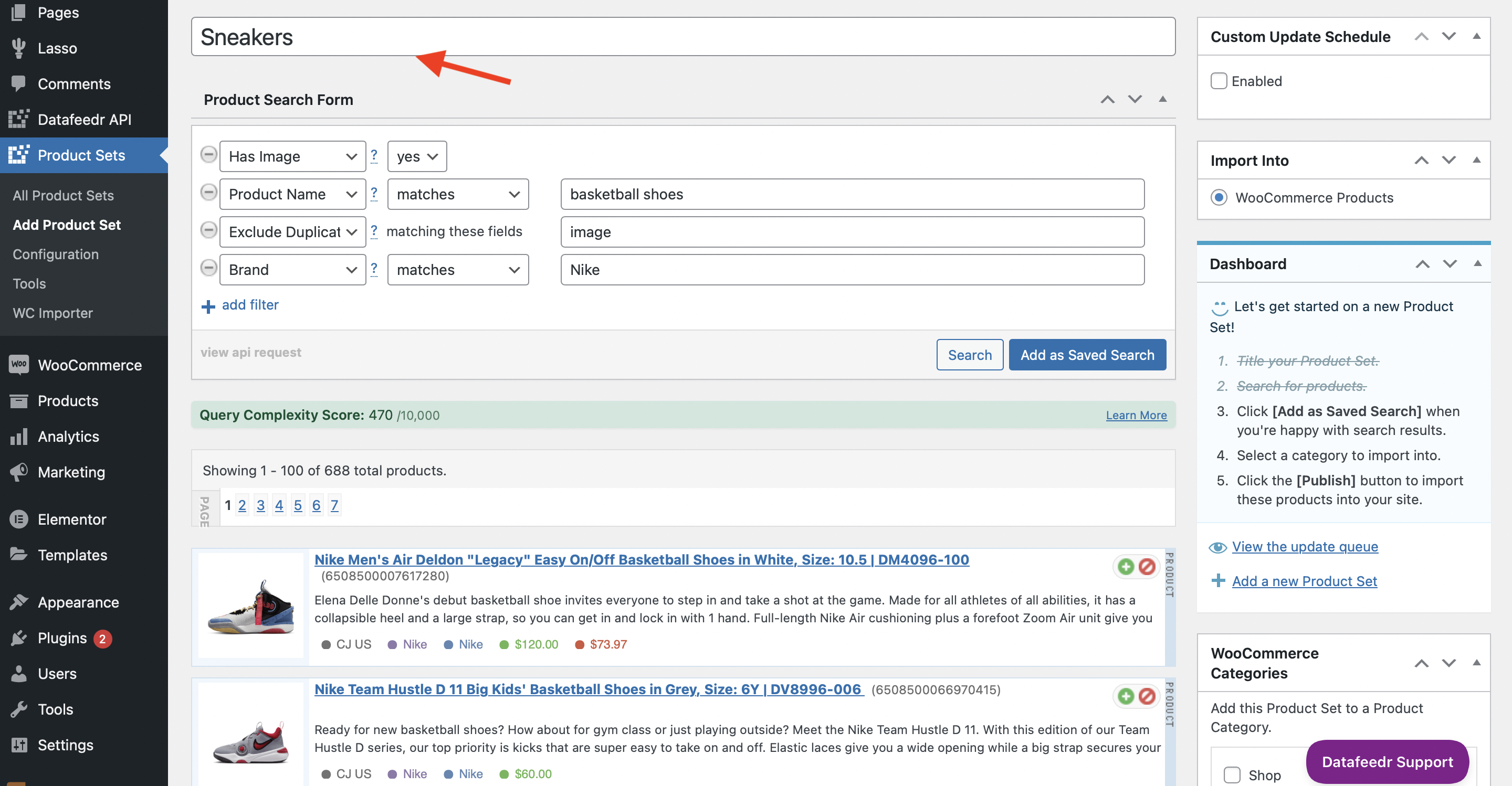Image resolution: width=1512 pixels, height=786 pixels.
Task: Enable the Custom Update Schedule checkbox
Action: (x=1219, y=81)
